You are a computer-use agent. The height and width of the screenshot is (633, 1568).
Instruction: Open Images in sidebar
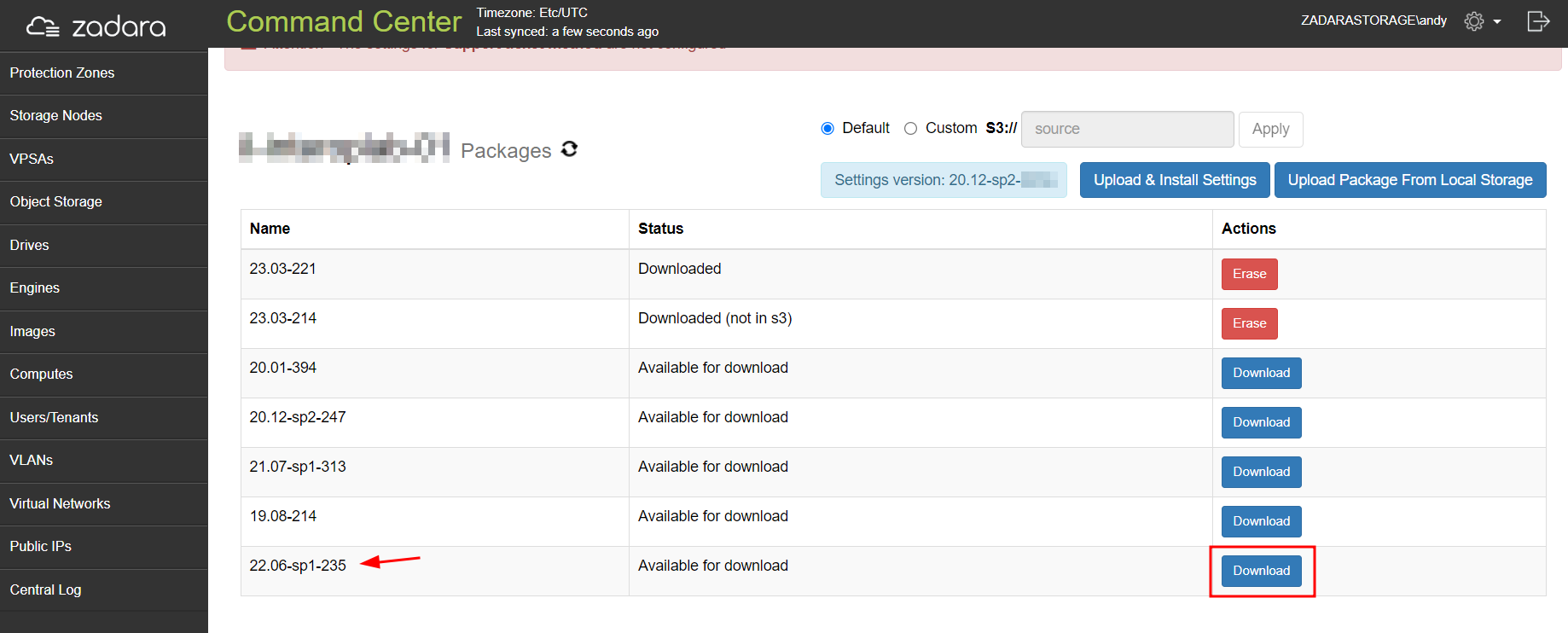point(104,332)
